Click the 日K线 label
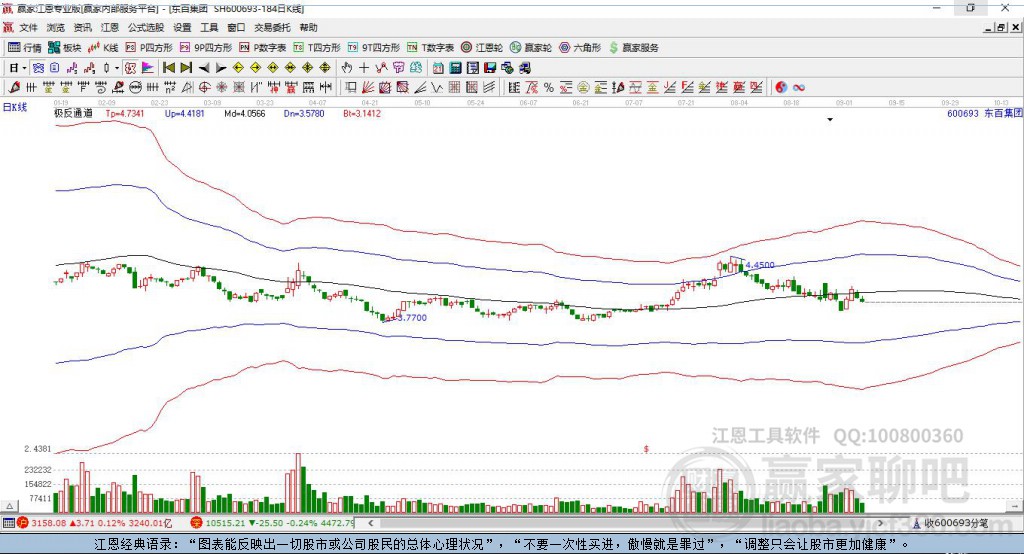 (x=15, y=107)
